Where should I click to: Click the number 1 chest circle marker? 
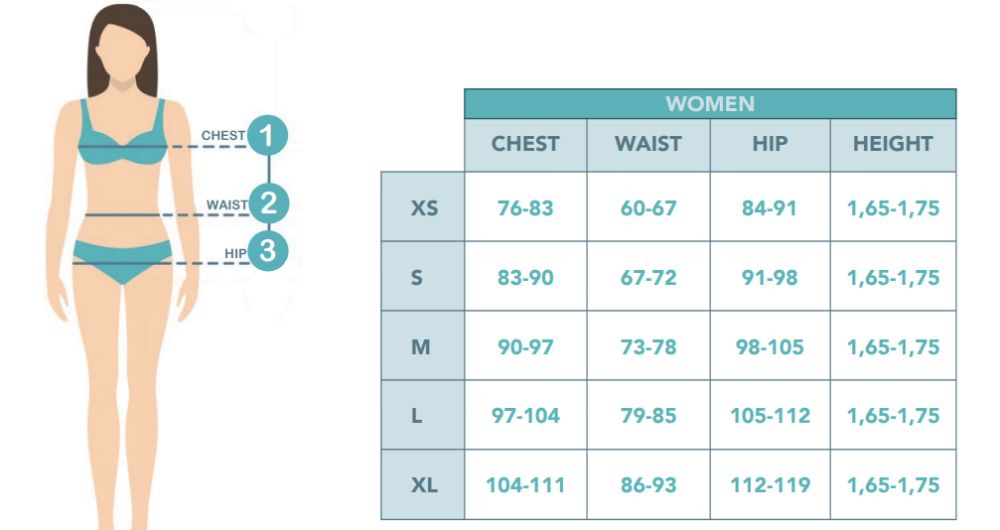(268, 135)
